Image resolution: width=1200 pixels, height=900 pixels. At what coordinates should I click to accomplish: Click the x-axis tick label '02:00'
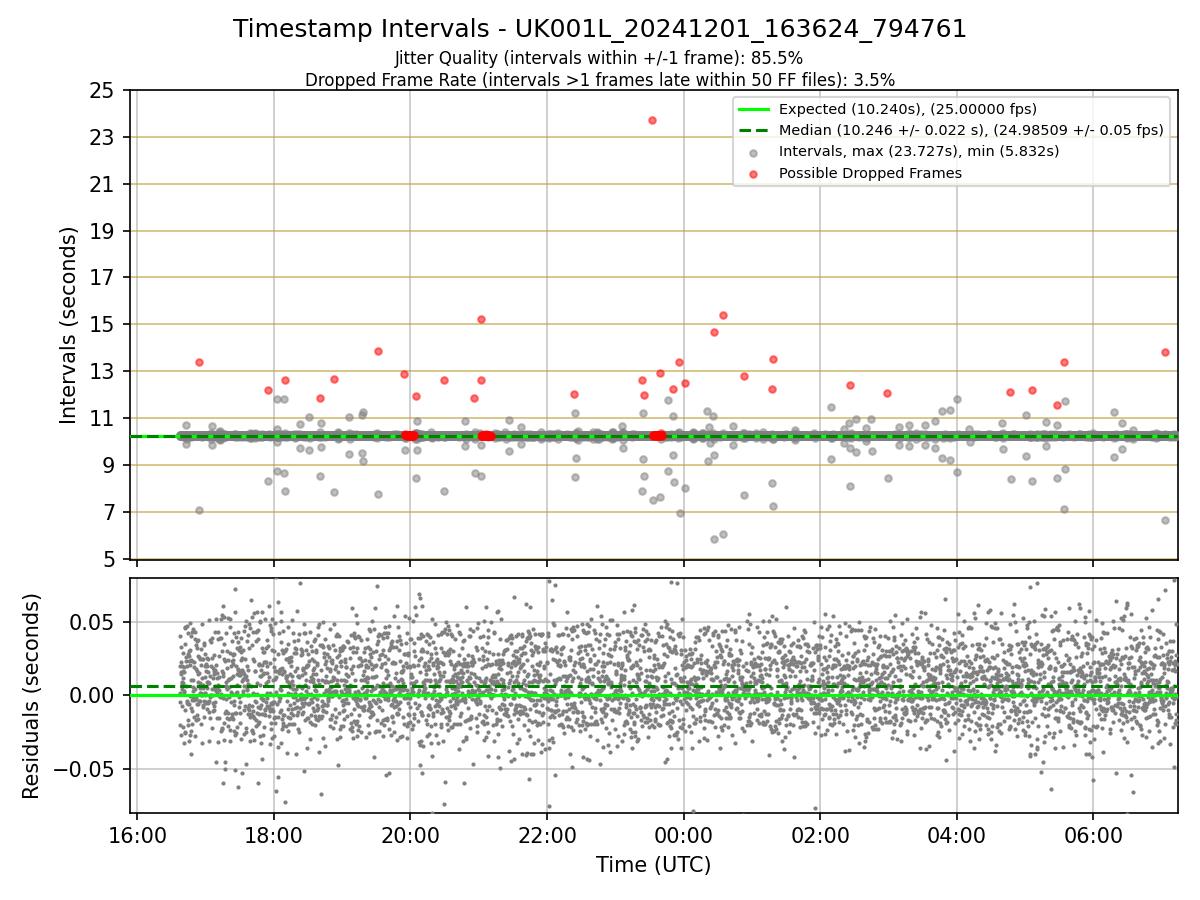coord(820,834)
